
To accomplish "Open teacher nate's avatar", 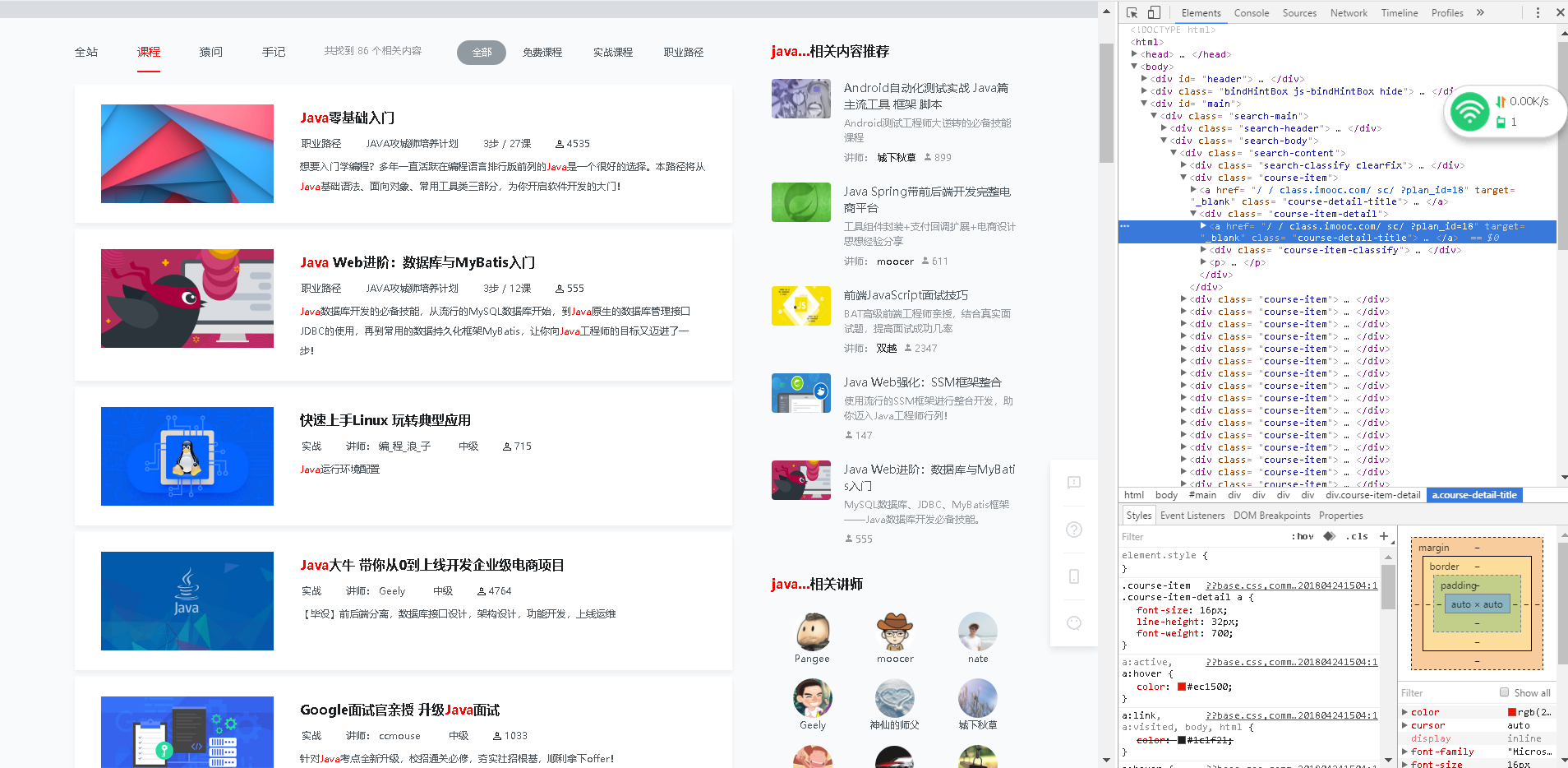I will pos(978,632).
